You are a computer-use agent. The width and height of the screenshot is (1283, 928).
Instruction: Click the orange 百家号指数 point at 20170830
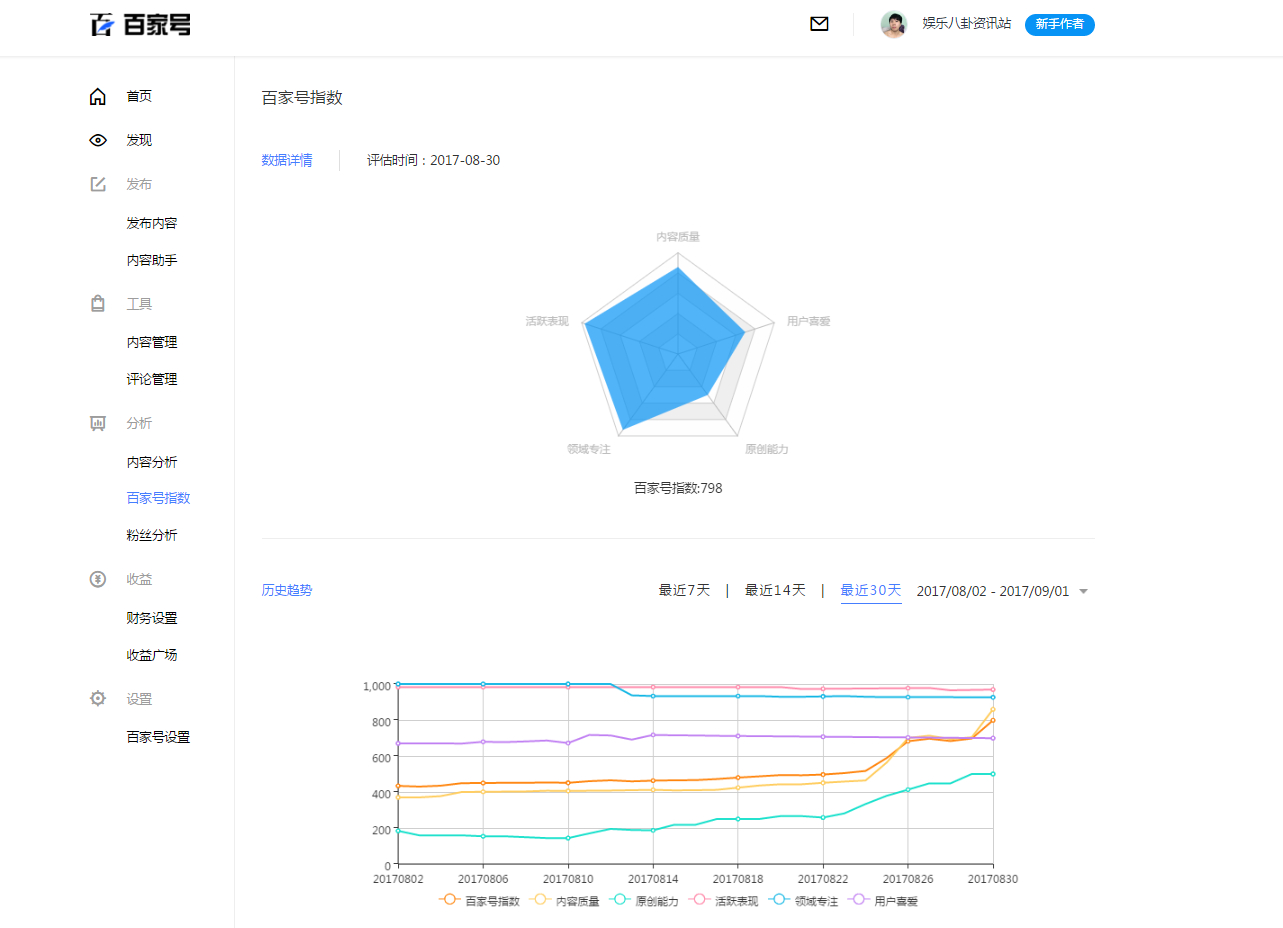point(993,720)
